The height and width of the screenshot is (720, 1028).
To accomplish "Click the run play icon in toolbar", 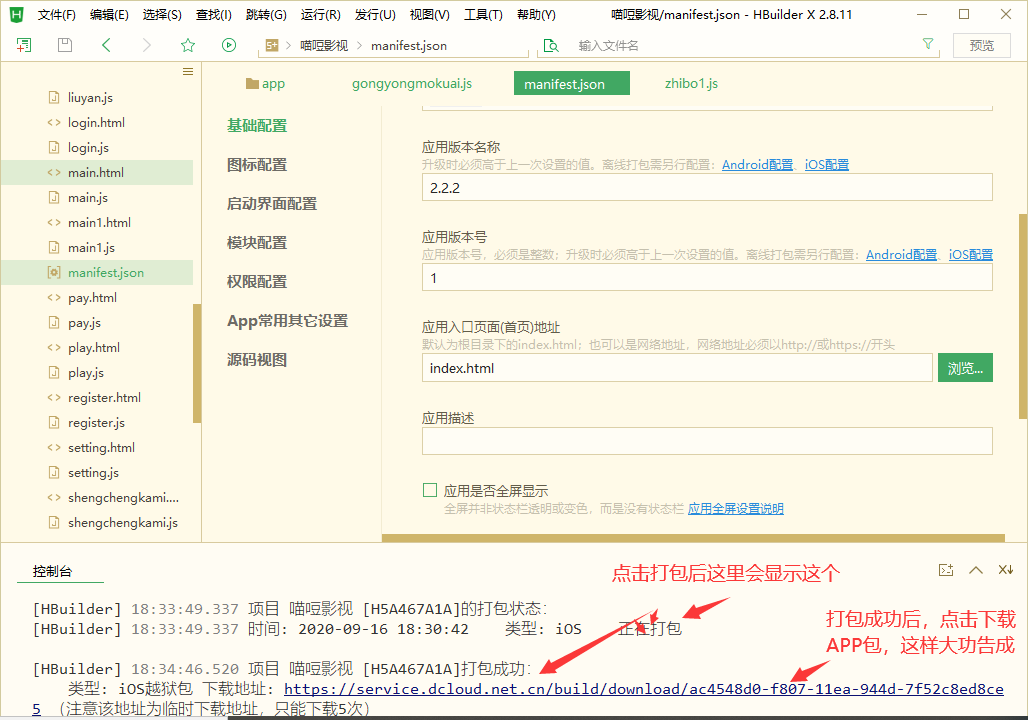I will click(229, 45).
